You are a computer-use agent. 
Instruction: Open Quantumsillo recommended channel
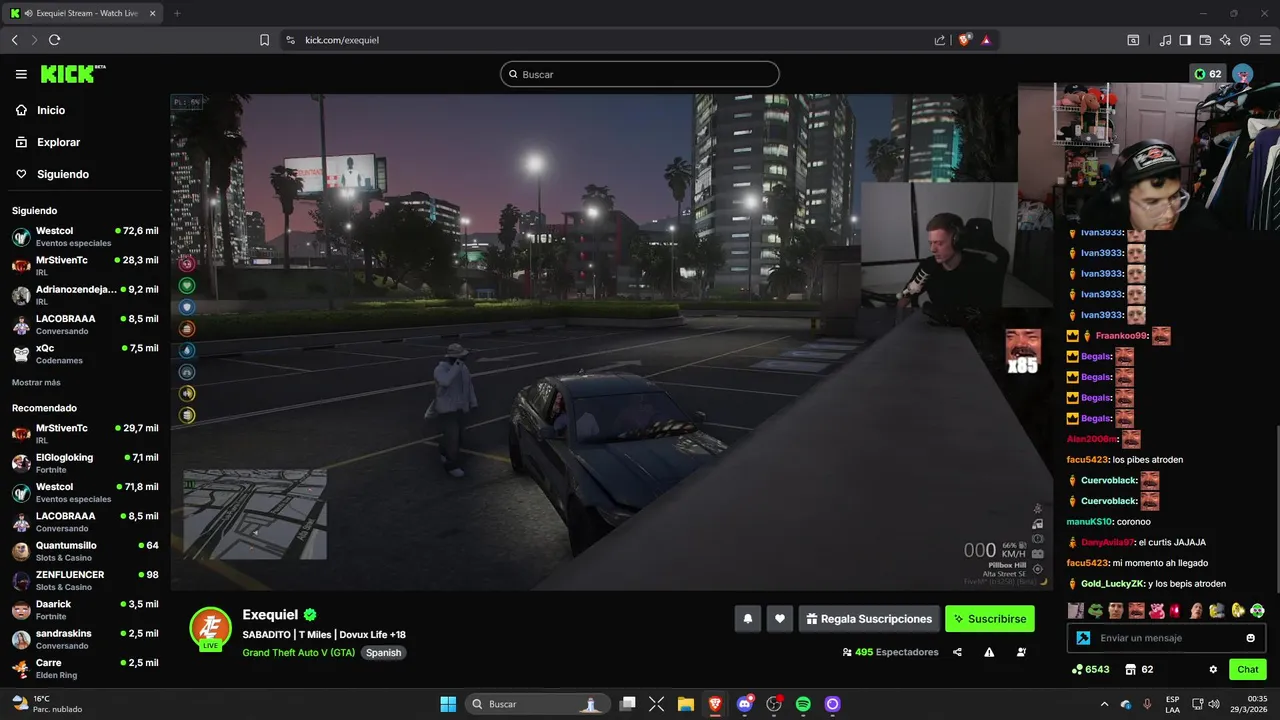pyautogui.click(x=84, y=551)
